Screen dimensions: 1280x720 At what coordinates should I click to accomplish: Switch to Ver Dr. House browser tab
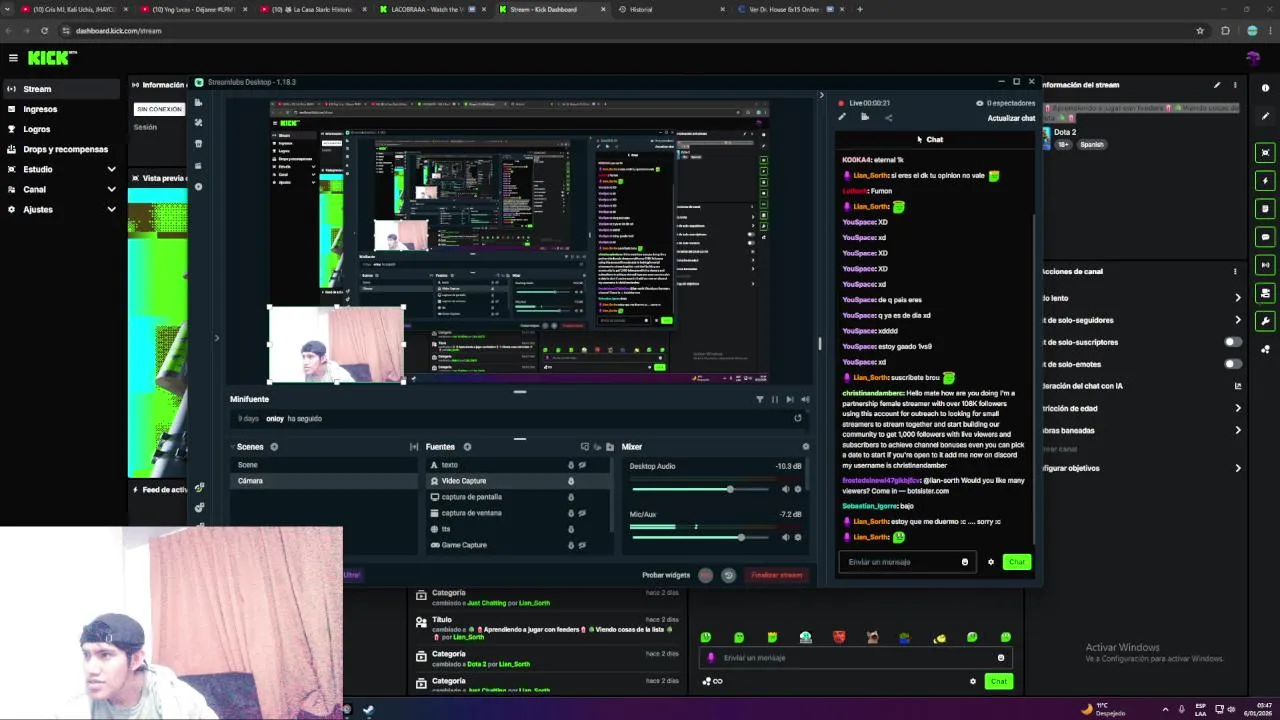pos(790,9)
